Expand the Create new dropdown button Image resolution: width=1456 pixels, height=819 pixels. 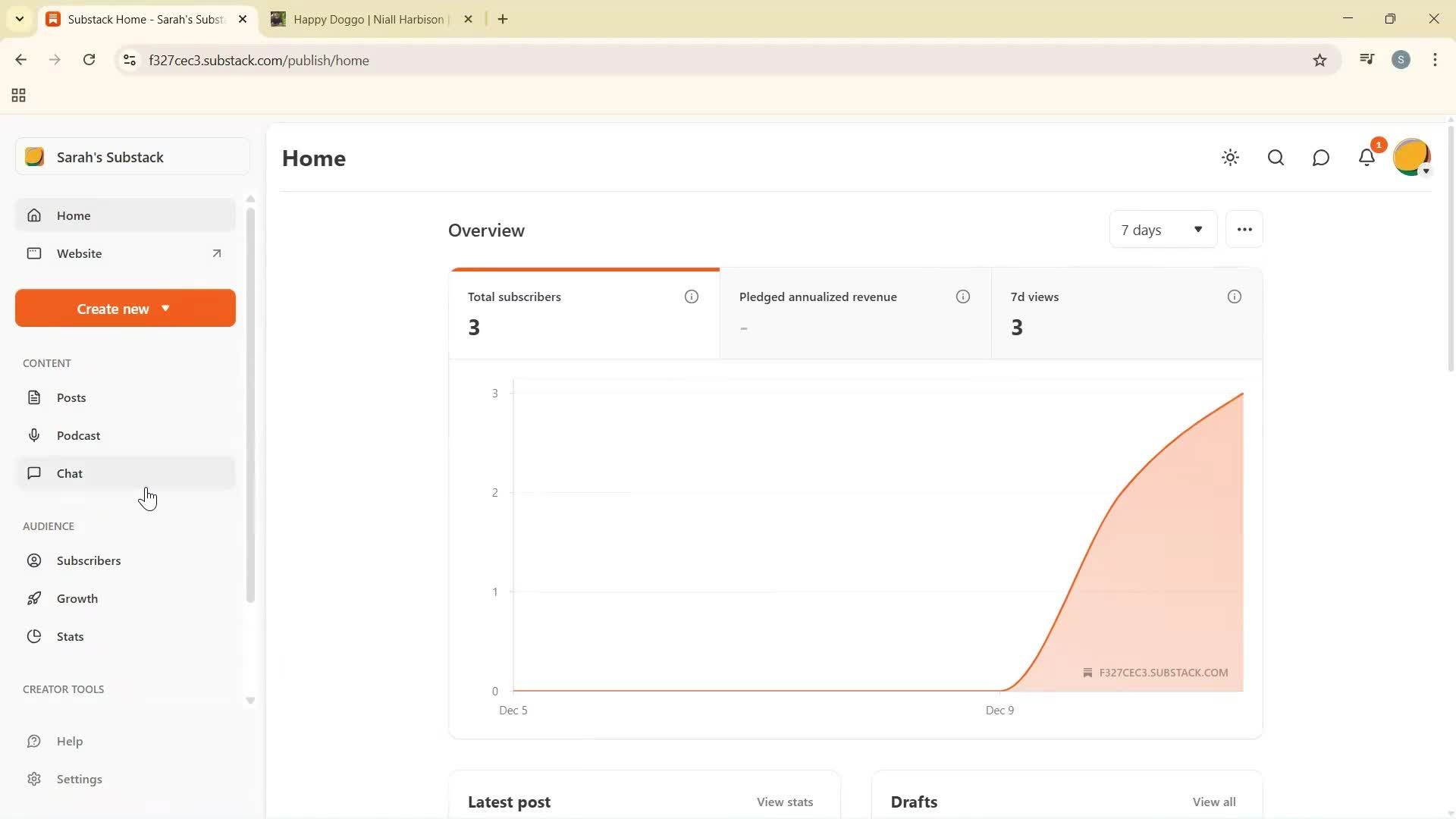(x=125, y=309)
